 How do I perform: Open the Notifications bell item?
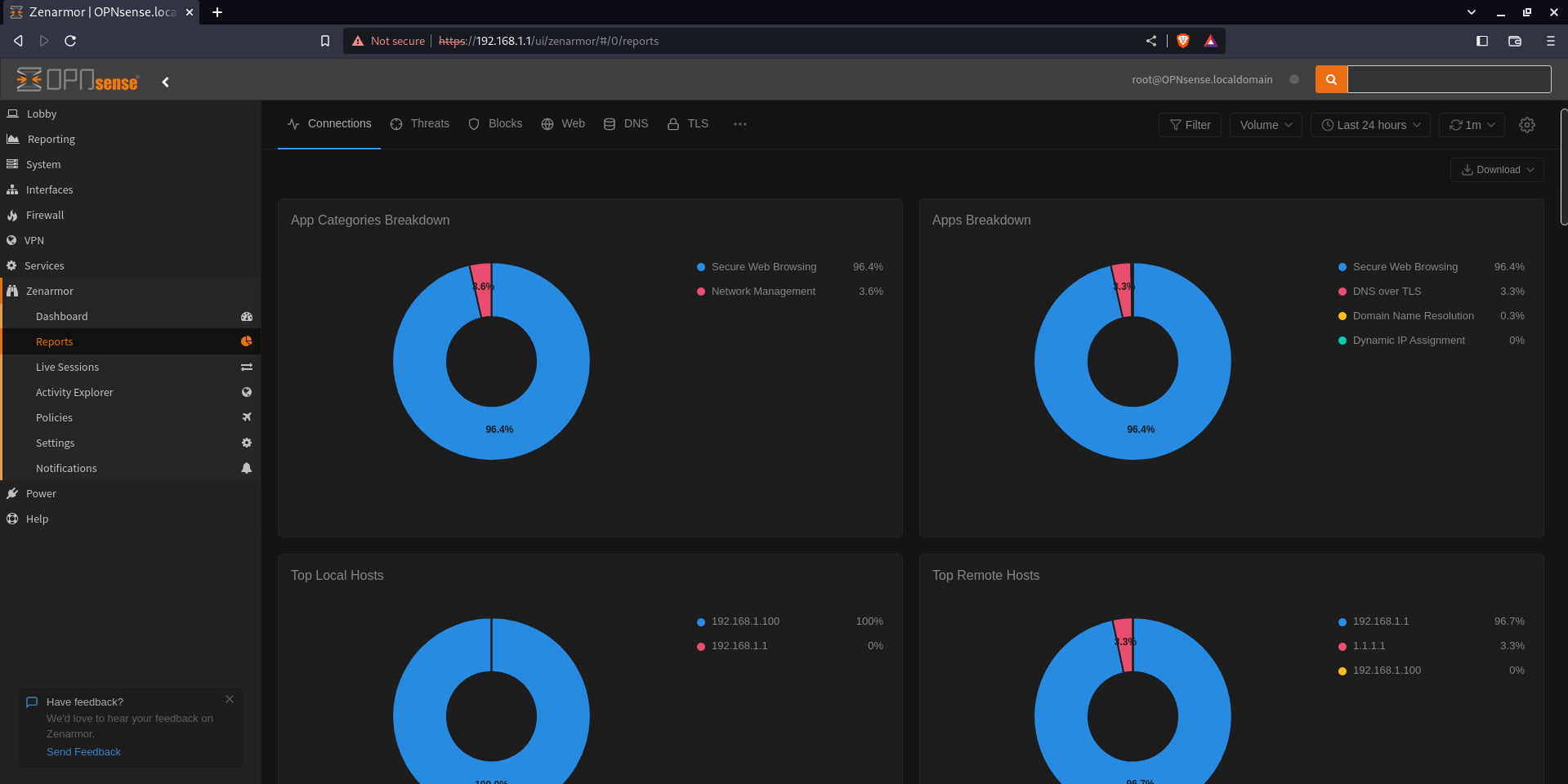pyautogui.click(x=131, y=468)
